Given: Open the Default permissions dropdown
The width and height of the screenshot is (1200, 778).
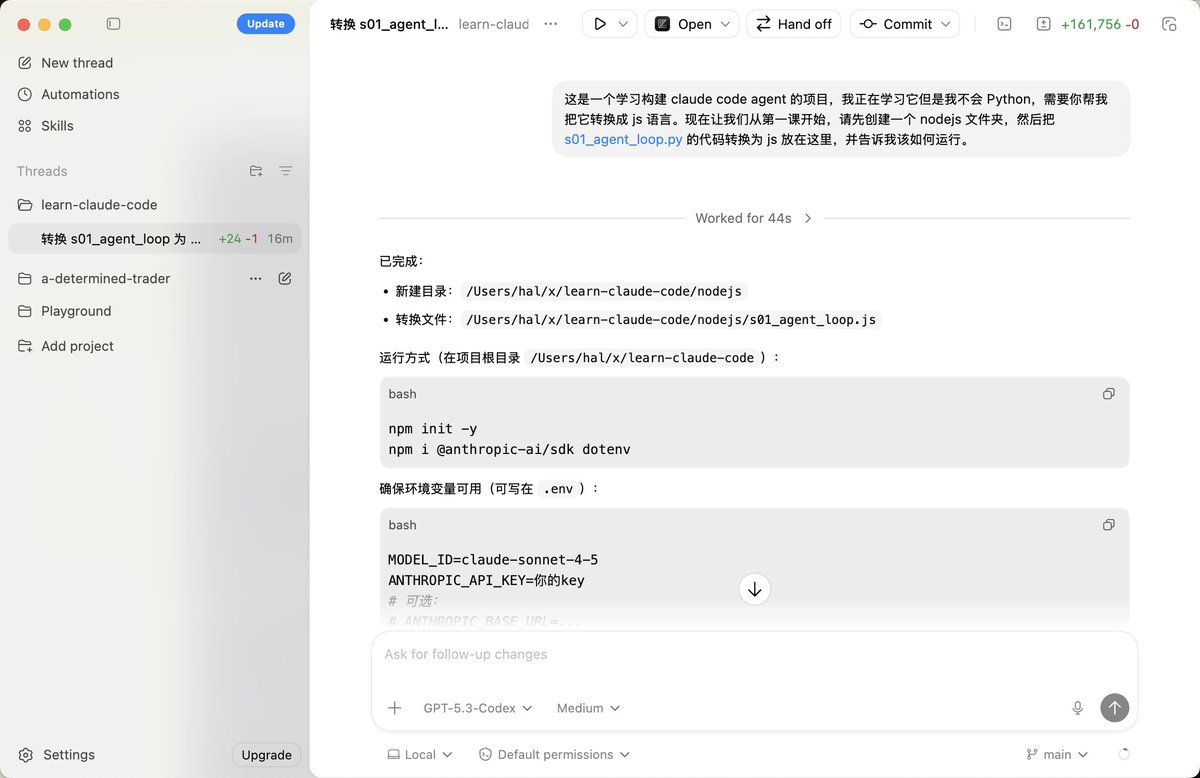Looking at the screenshot, I should click(x=554, y=755).
